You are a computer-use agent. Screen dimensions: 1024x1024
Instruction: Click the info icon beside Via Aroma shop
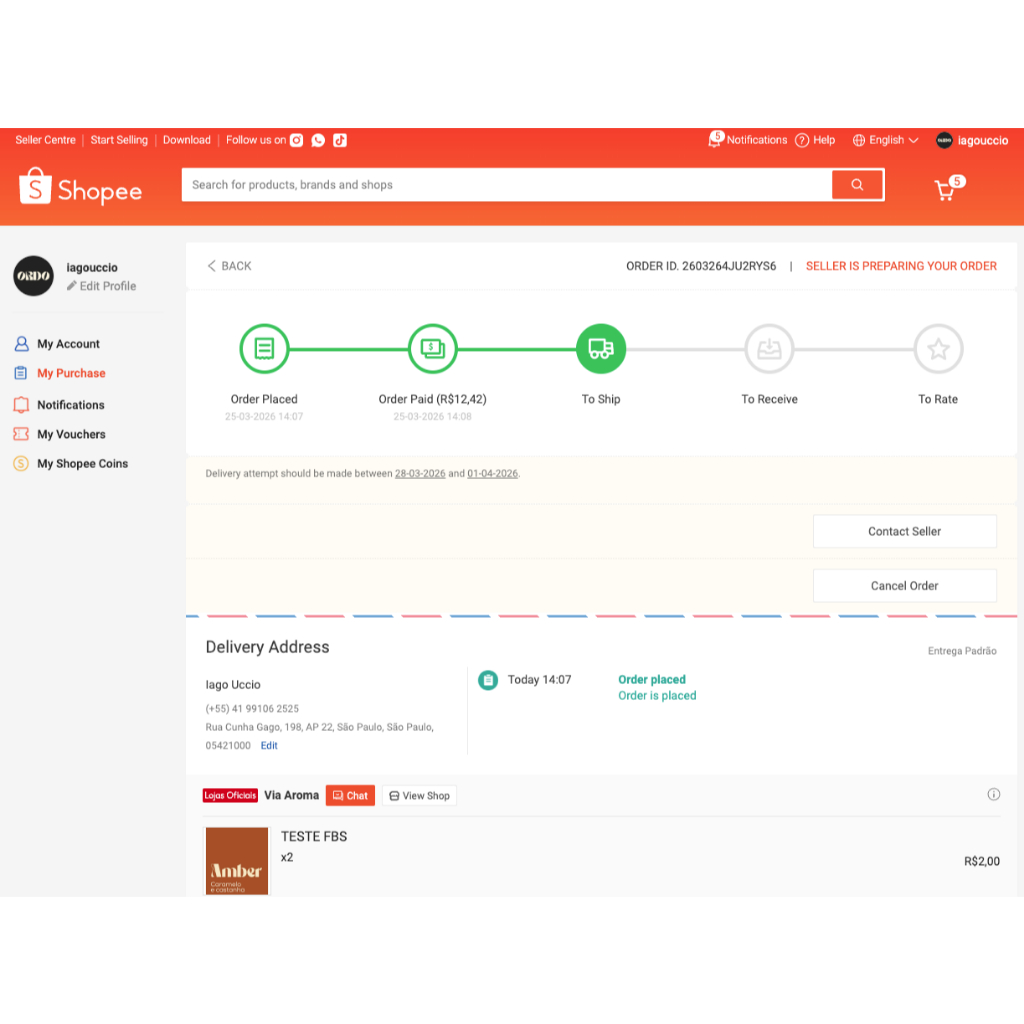pos(993,794)
